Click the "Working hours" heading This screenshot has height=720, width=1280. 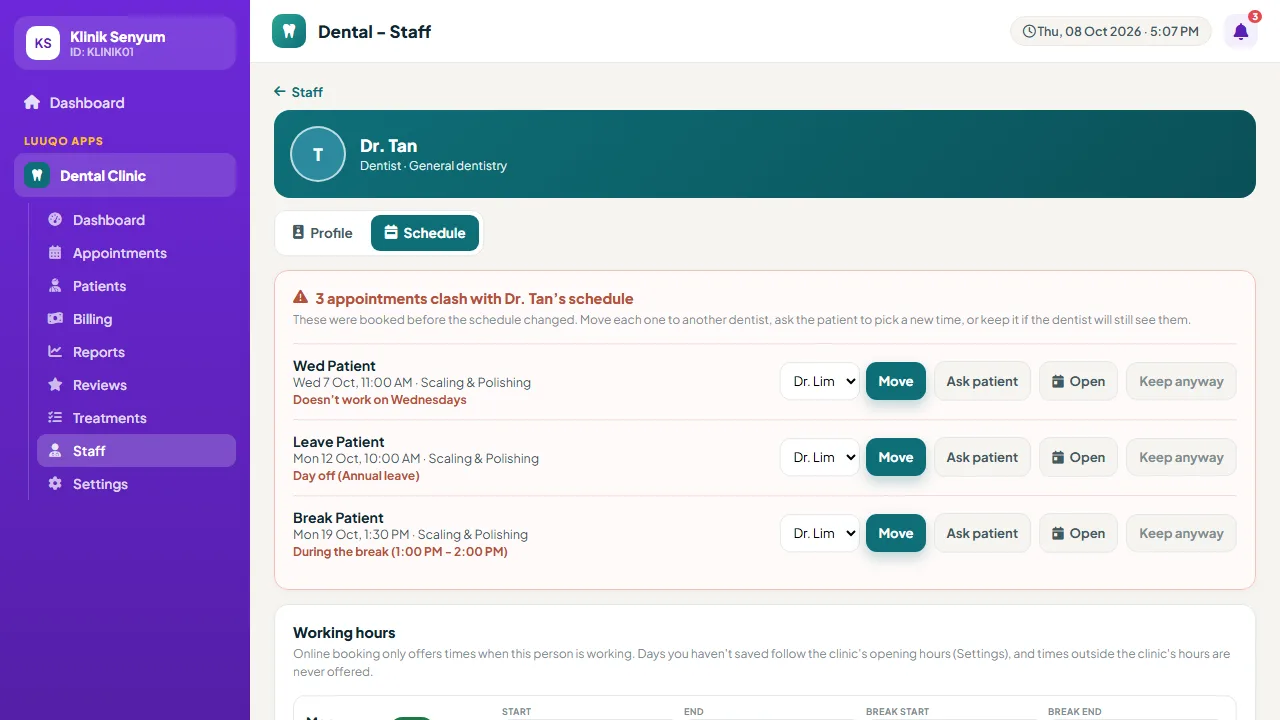pos(344,633)
